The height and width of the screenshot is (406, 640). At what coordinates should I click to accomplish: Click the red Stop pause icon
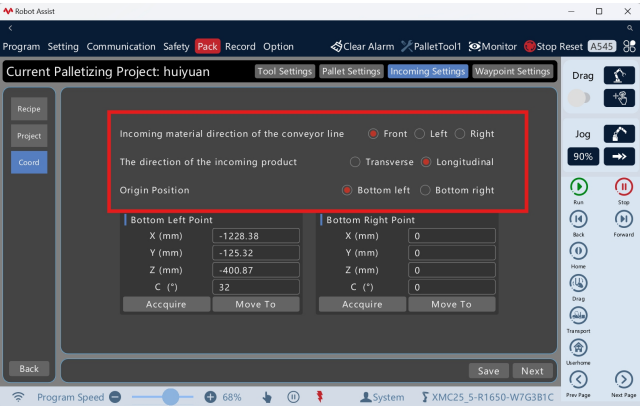[x=623, y=187]
